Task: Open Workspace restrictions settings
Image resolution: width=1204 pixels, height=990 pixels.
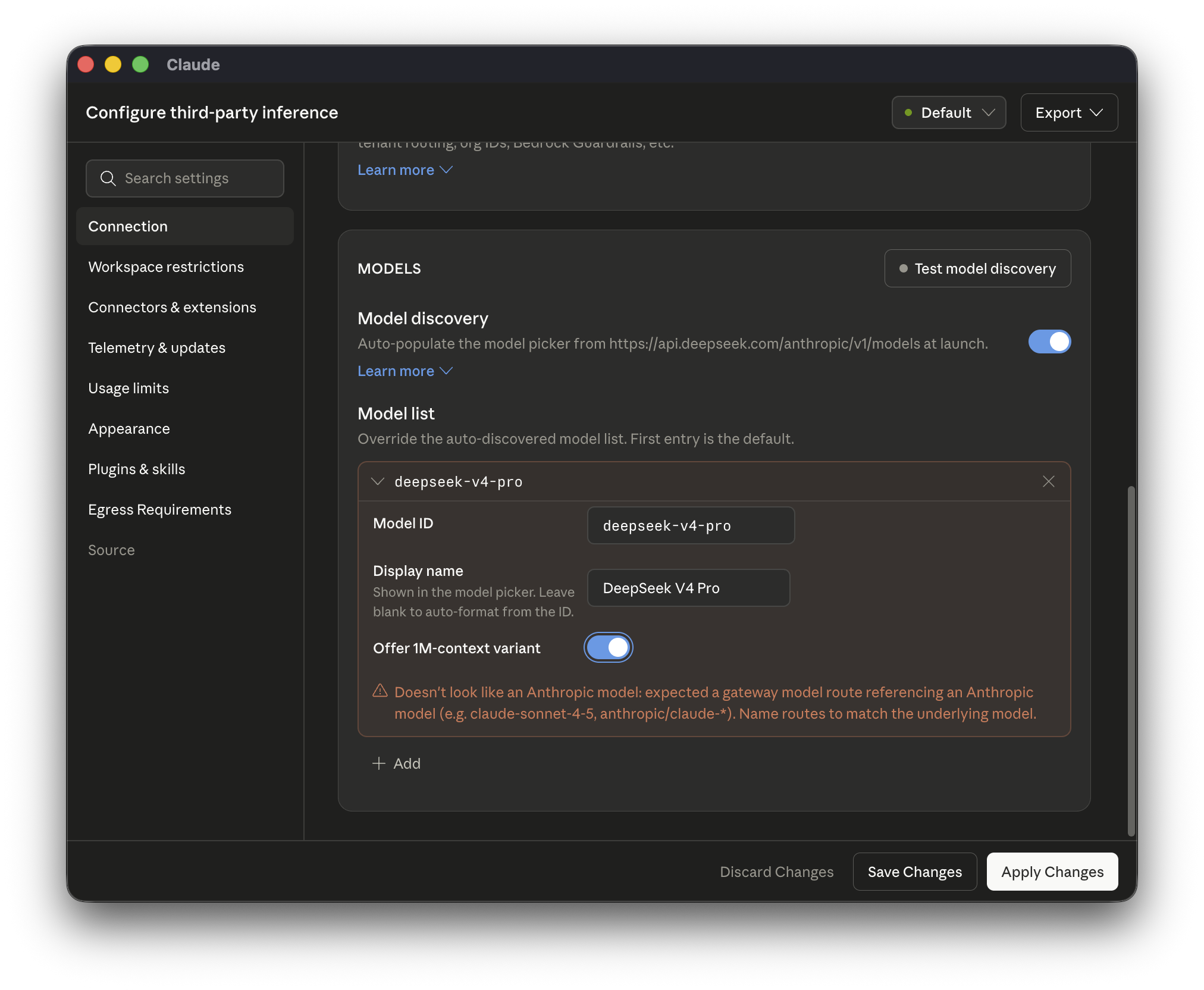Action: [185, 267]
